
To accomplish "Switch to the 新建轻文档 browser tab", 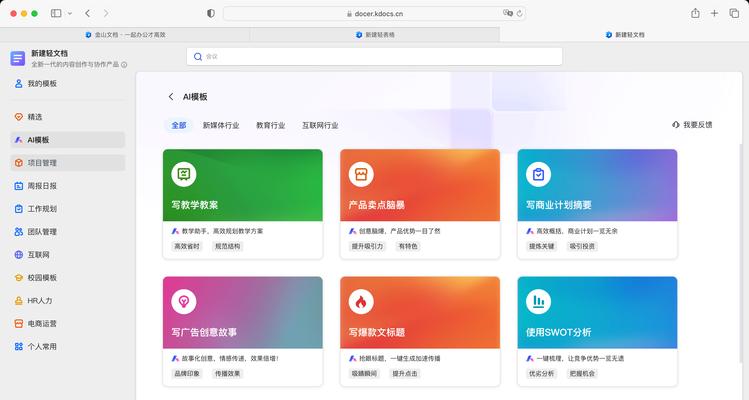I will click(x=624, y=34).
